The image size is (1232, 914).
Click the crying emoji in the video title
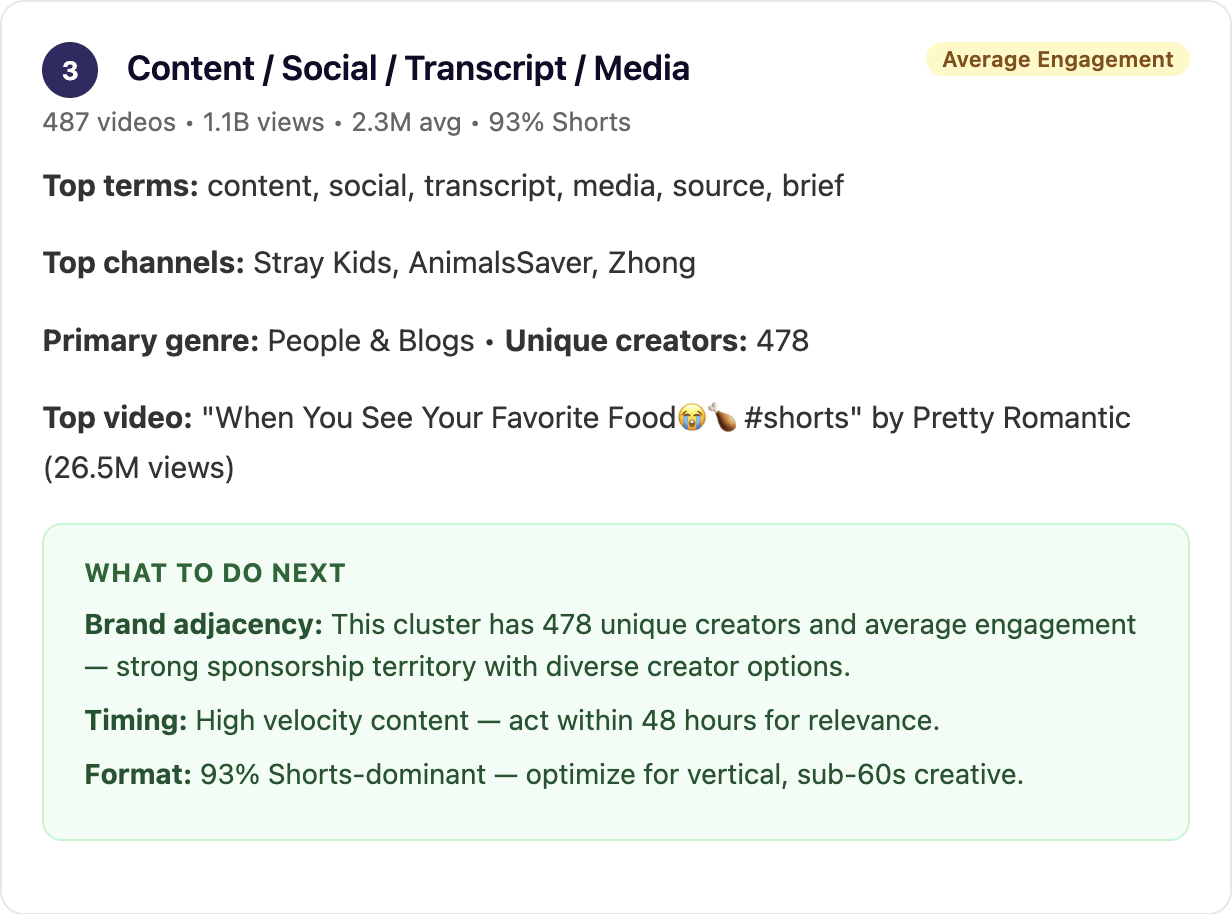click(x=690, y=418)
